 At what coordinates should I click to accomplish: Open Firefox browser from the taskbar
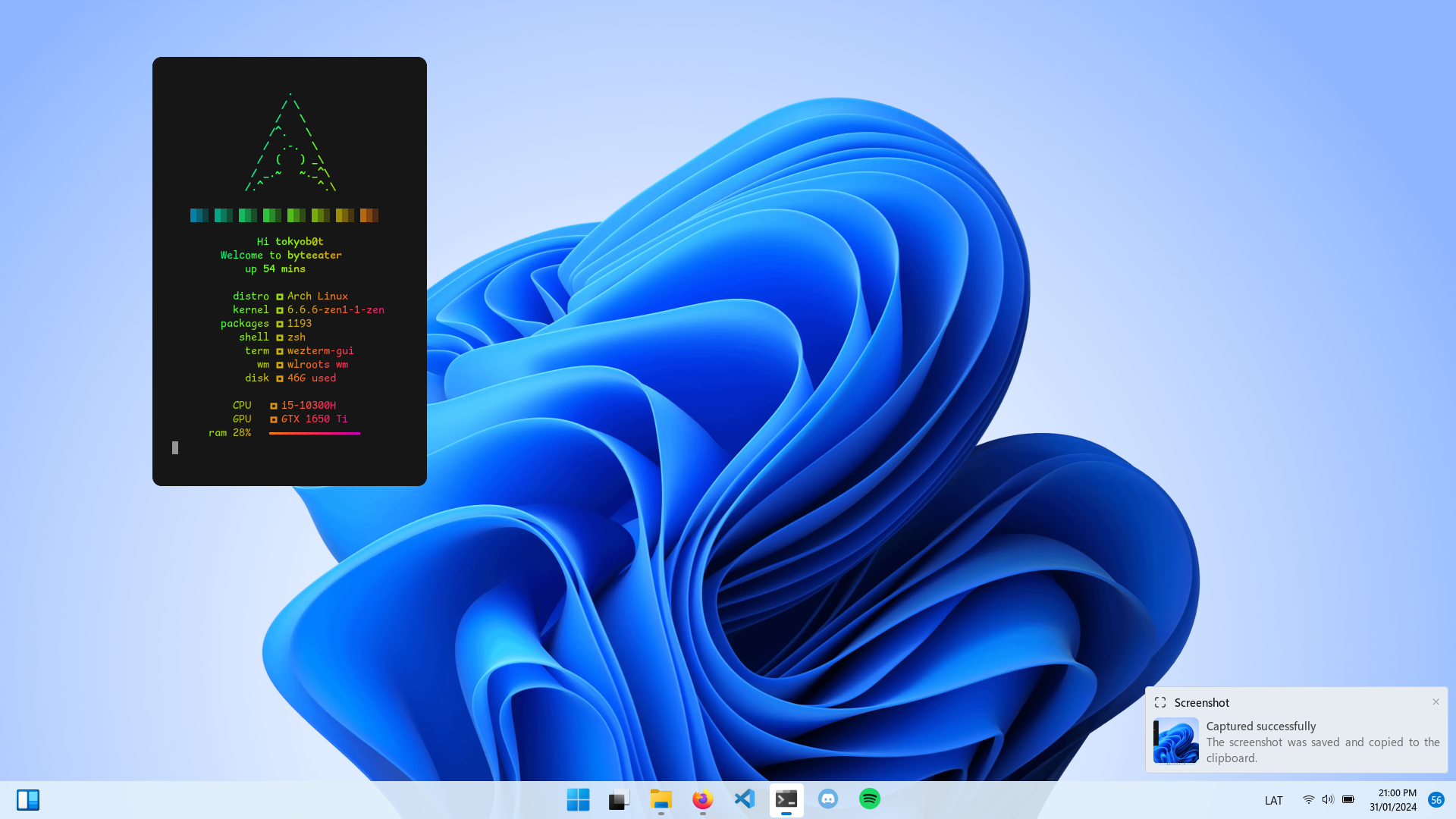click(x=703, y=799)
